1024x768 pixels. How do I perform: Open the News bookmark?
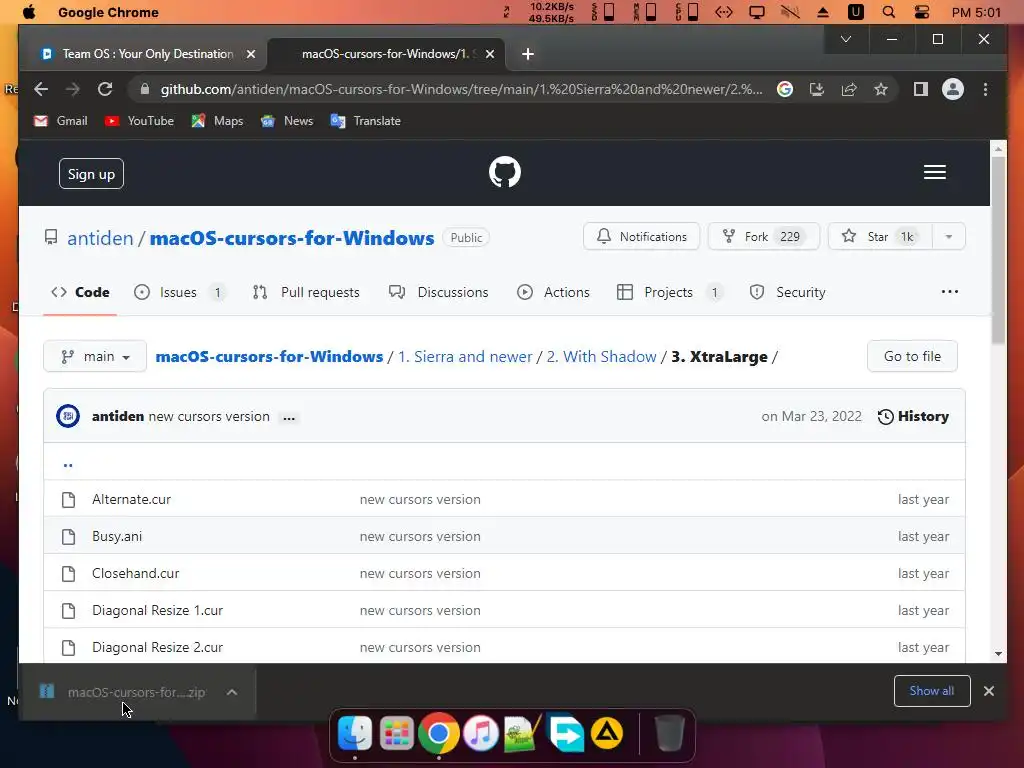(x=287, y=121)
